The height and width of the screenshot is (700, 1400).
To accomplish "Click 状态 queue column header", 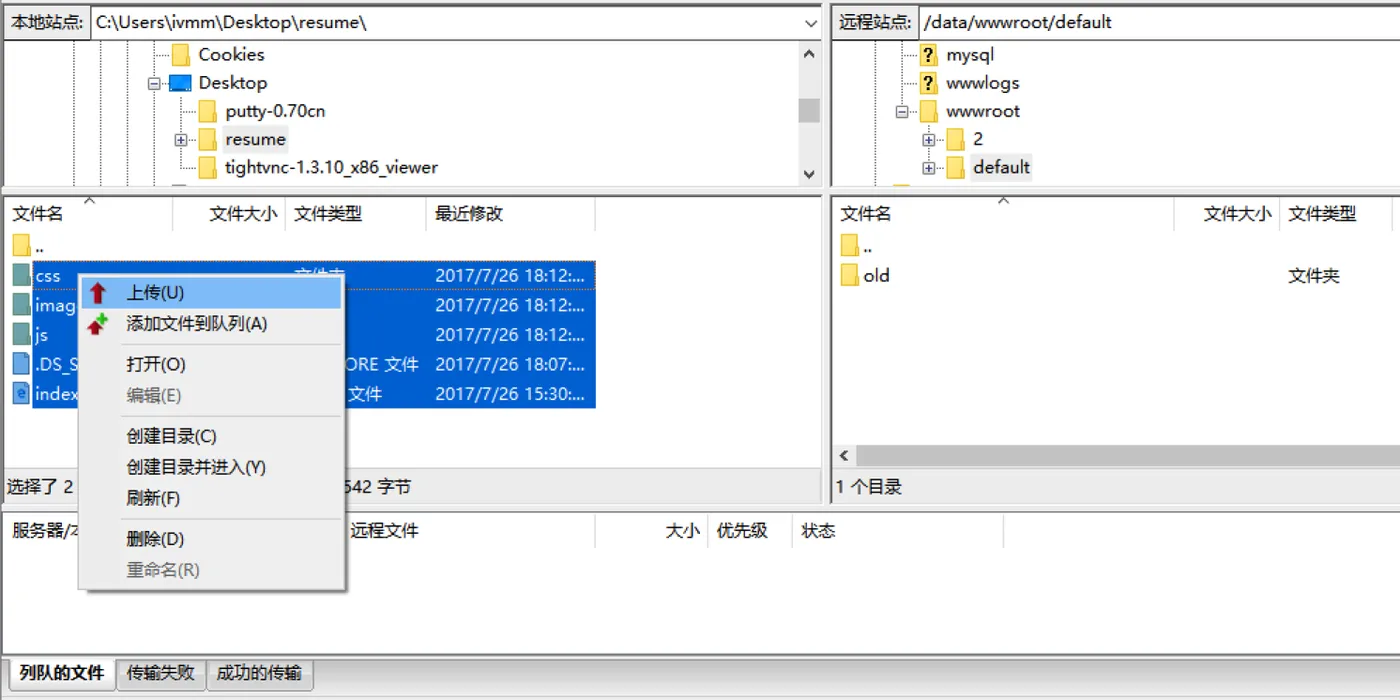I will [818, 531].
